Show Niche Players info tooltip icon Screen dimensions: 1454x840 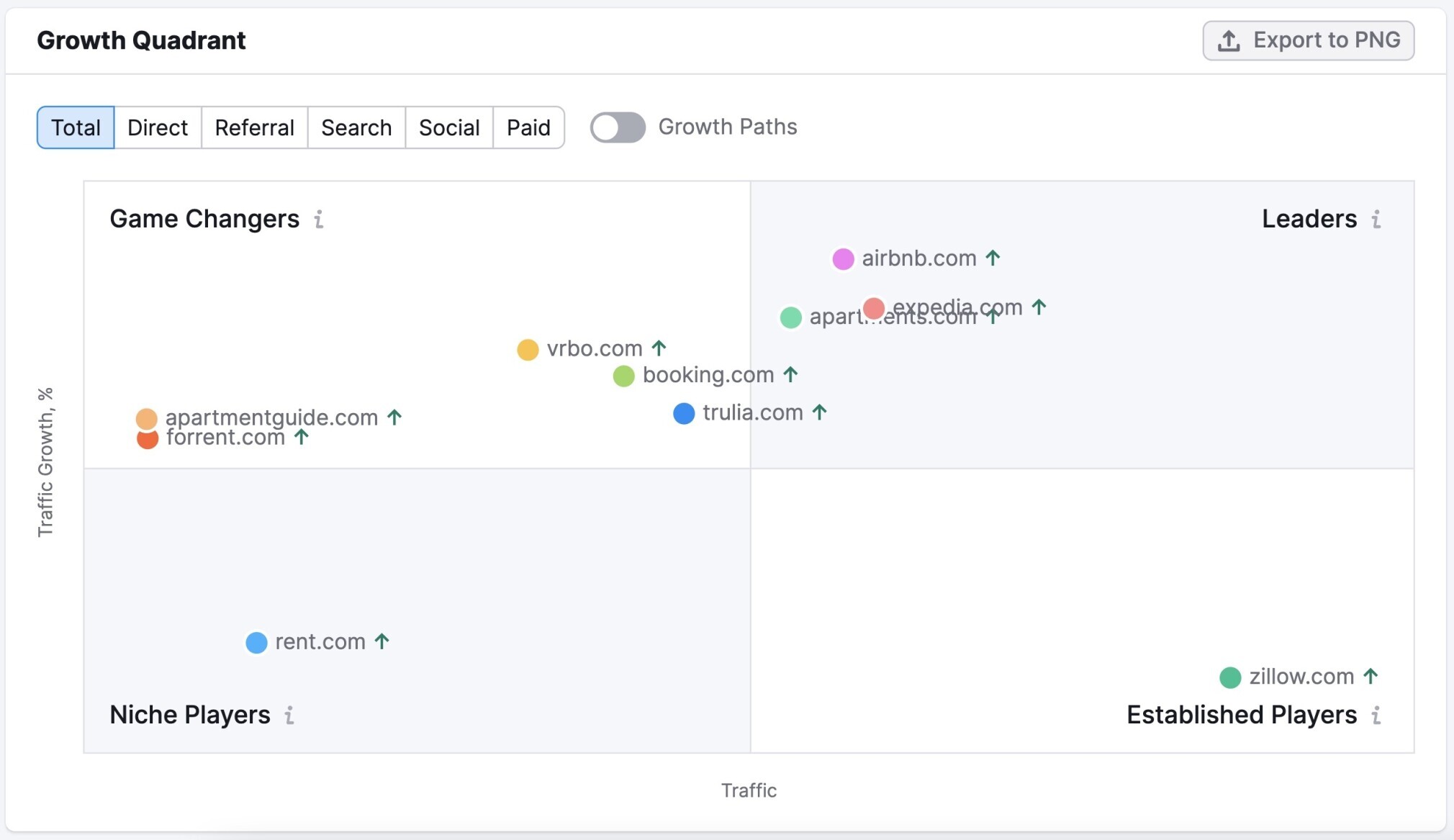pyautogui.click(x=289, y=715)
